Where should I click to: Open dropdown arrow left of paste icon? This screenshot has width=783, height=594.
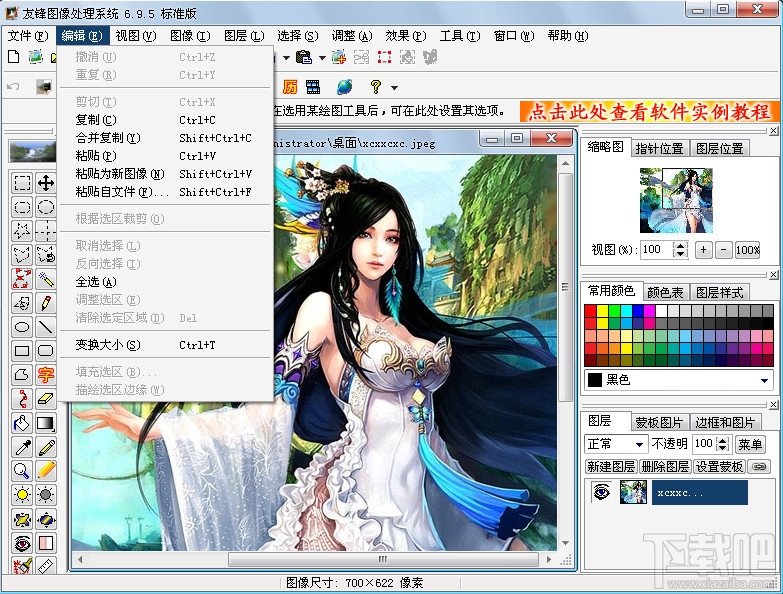(x=287, y=58)
